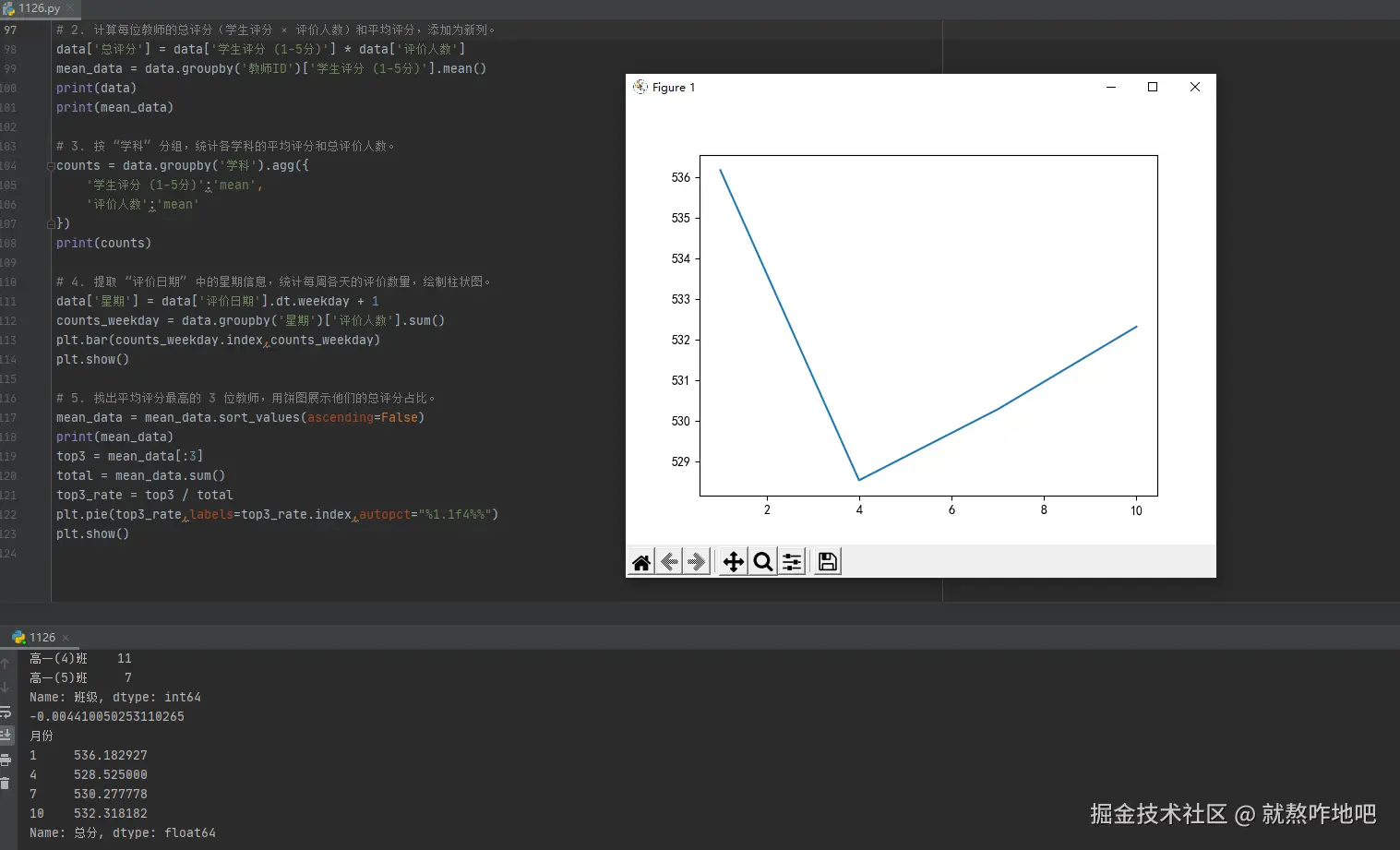Image resolution: width=1400 pixels, height=850 pixels.
Task: Click fold end marker at line 107
Action: 51,224
